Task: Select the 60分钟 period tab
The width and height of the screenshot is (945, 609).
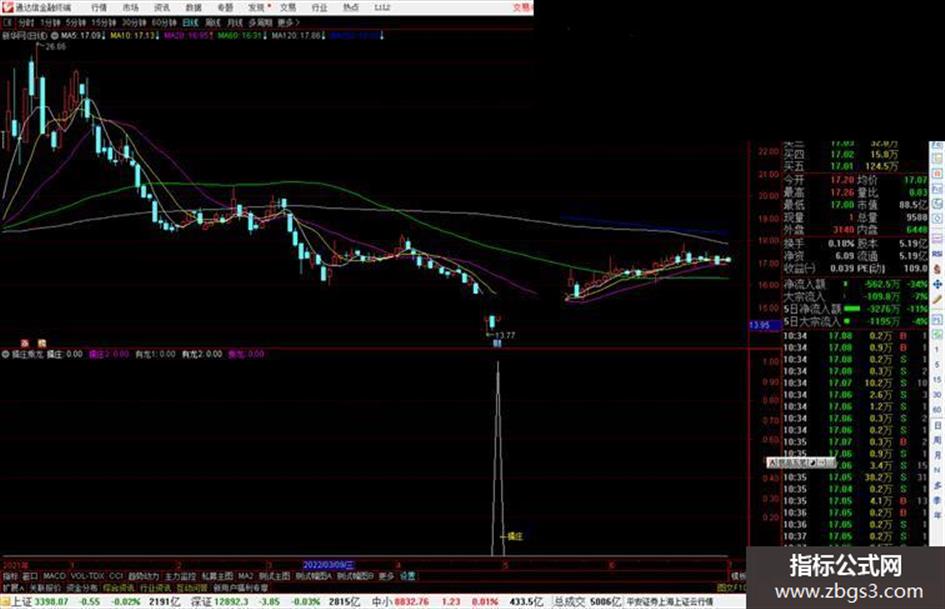Action: pyautogui.click(x=164, y=23)
